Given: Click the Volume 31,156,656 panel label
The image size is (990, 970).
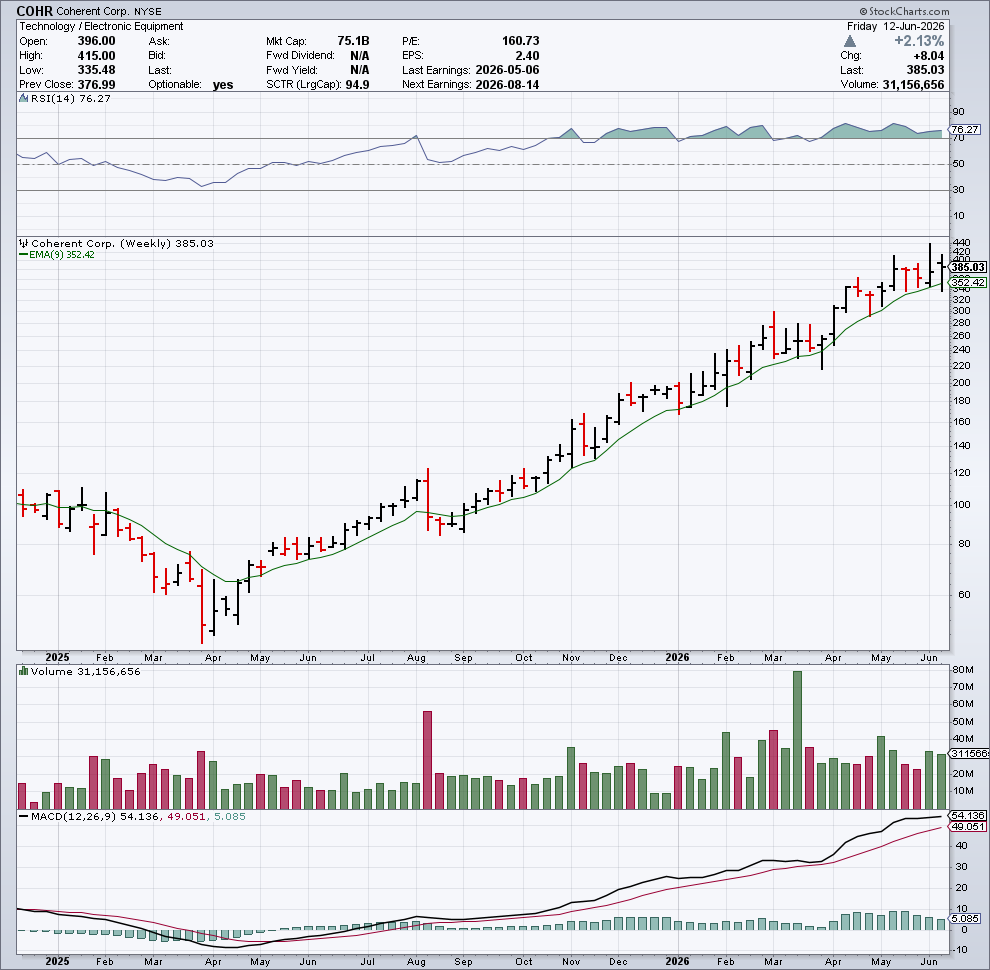Looking at the screenshot, I should pyautogui.click(x=85, y=671).
